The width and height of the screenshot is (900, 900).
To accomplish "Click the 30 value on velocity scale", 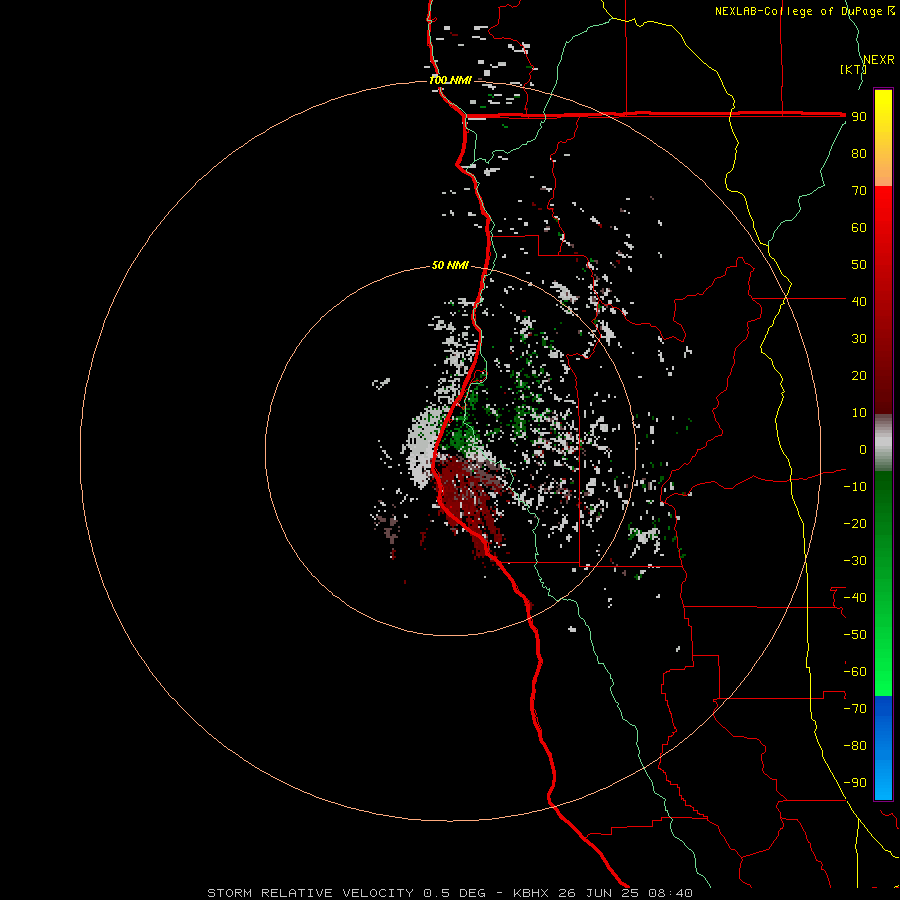I will tap(859, 339).
